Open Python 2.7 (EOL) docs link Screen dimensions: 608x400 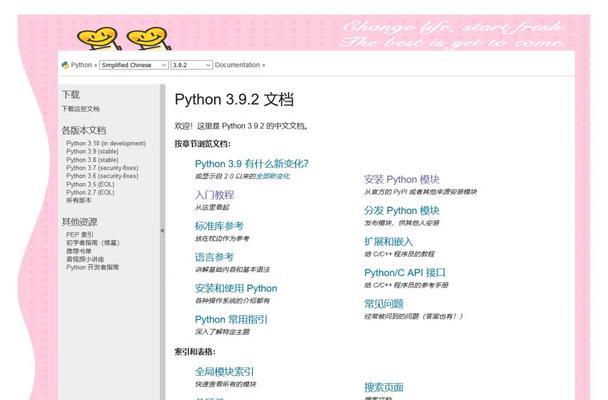(90, 192)
